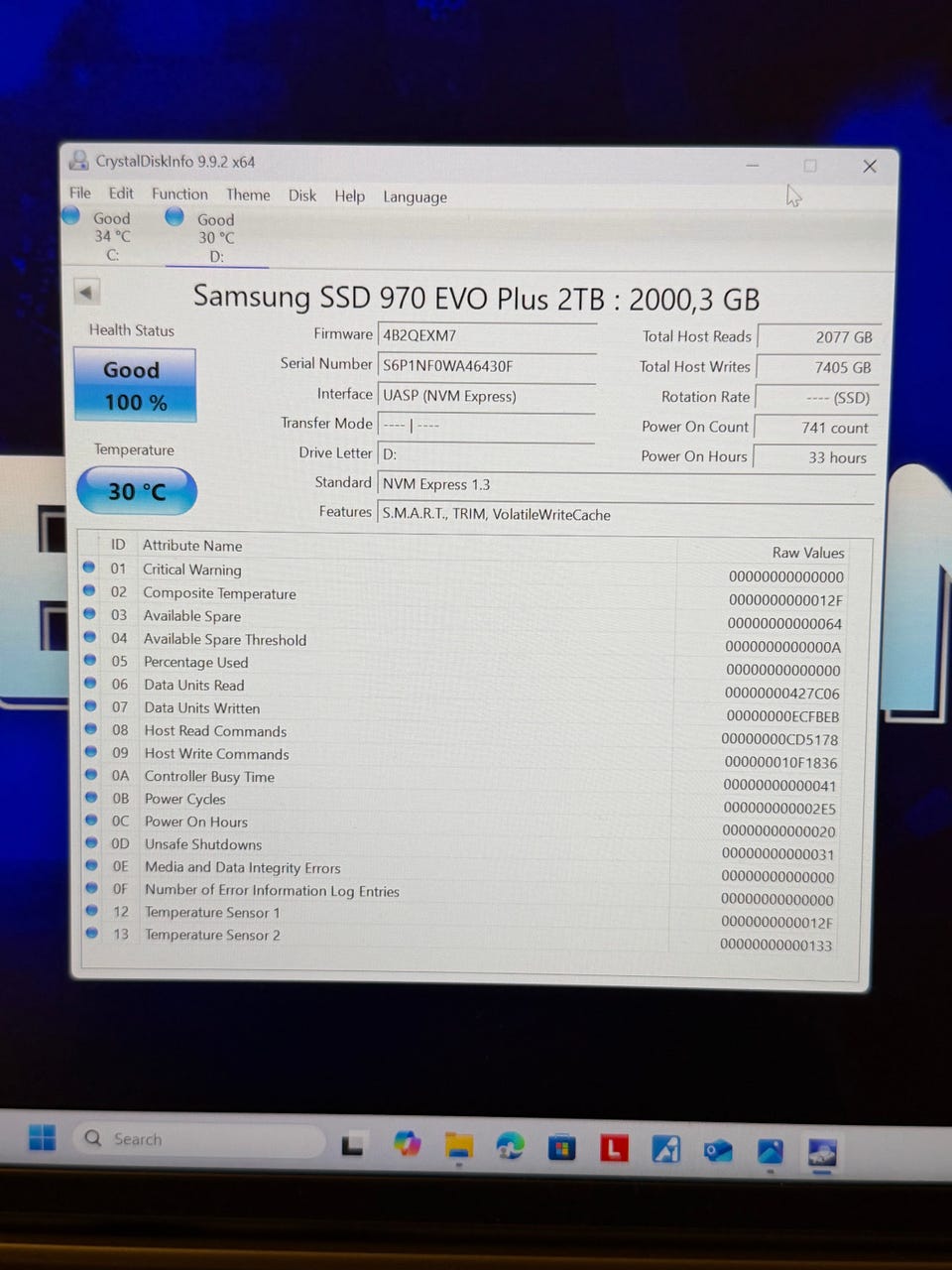Open Outlook from the taskbar
The width and height of the screenshot is (952, 1270).
point(718,1151)
